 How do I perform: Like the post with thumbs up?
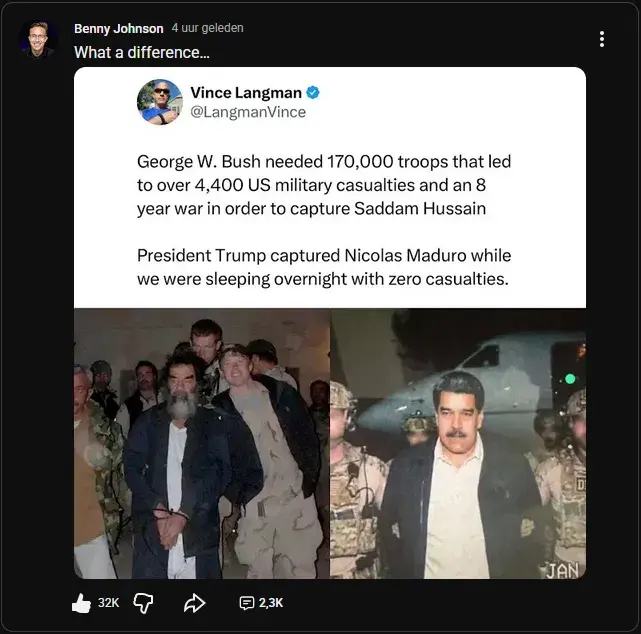point(82,602)
